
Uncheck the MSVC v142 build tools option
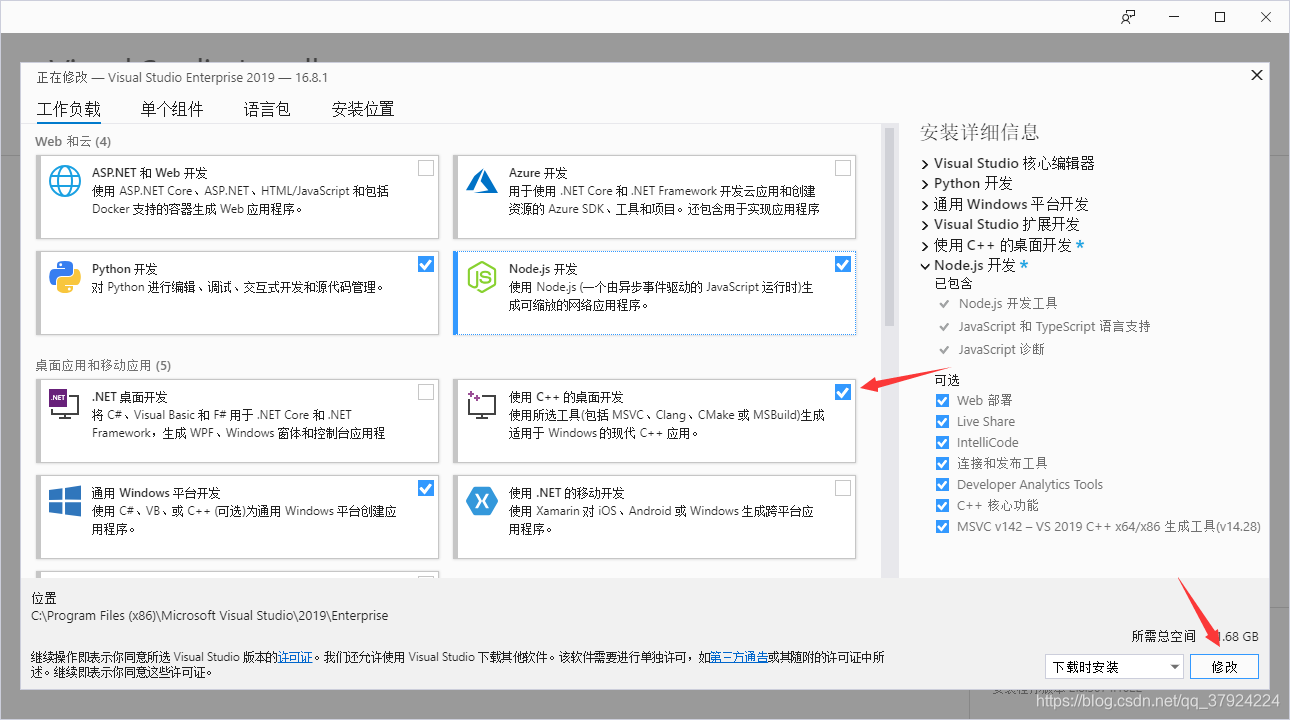click(x=942, y=526)
